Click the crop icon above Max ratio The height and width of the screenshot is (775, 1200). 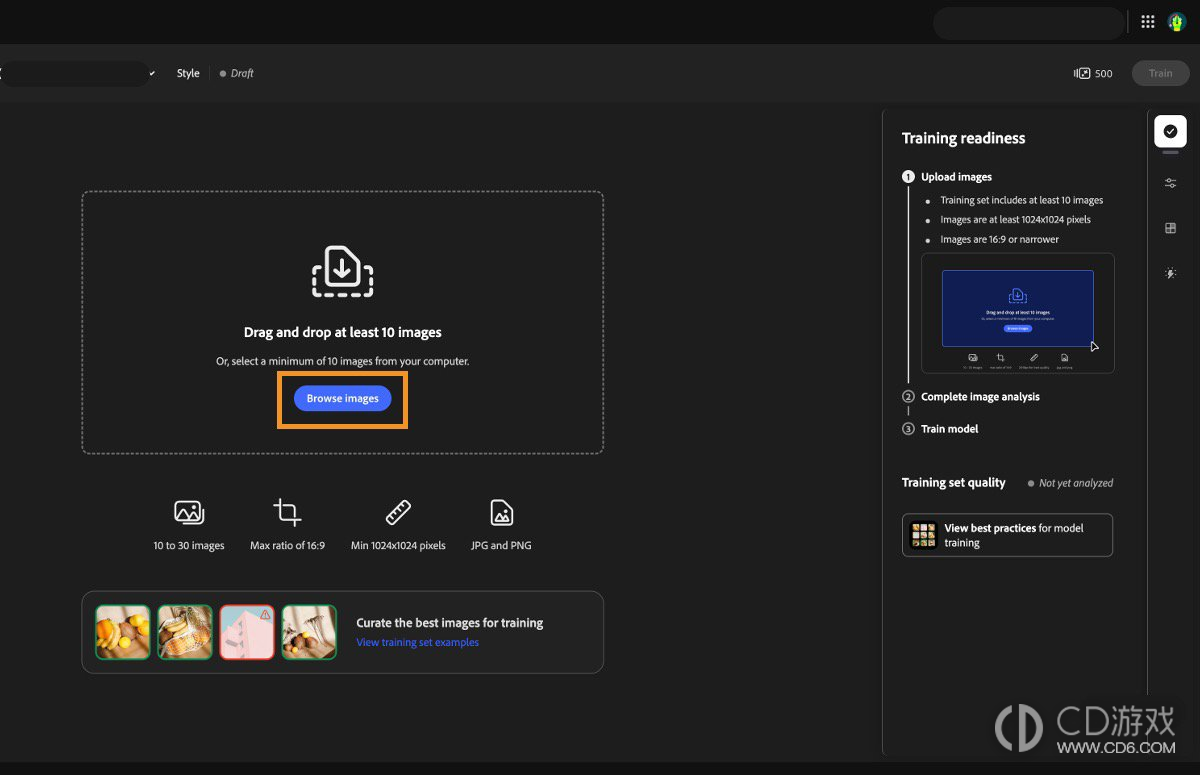(287, 513)
